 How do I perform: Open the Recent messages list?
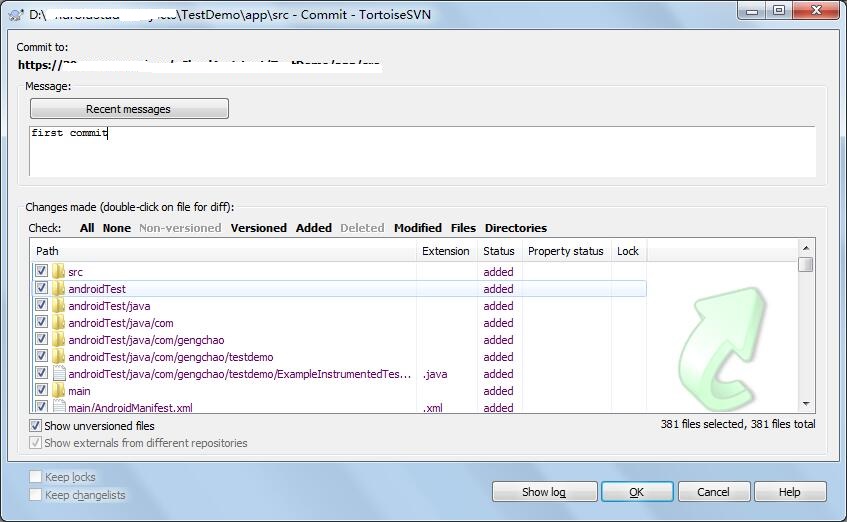click(x=129, y=109)
